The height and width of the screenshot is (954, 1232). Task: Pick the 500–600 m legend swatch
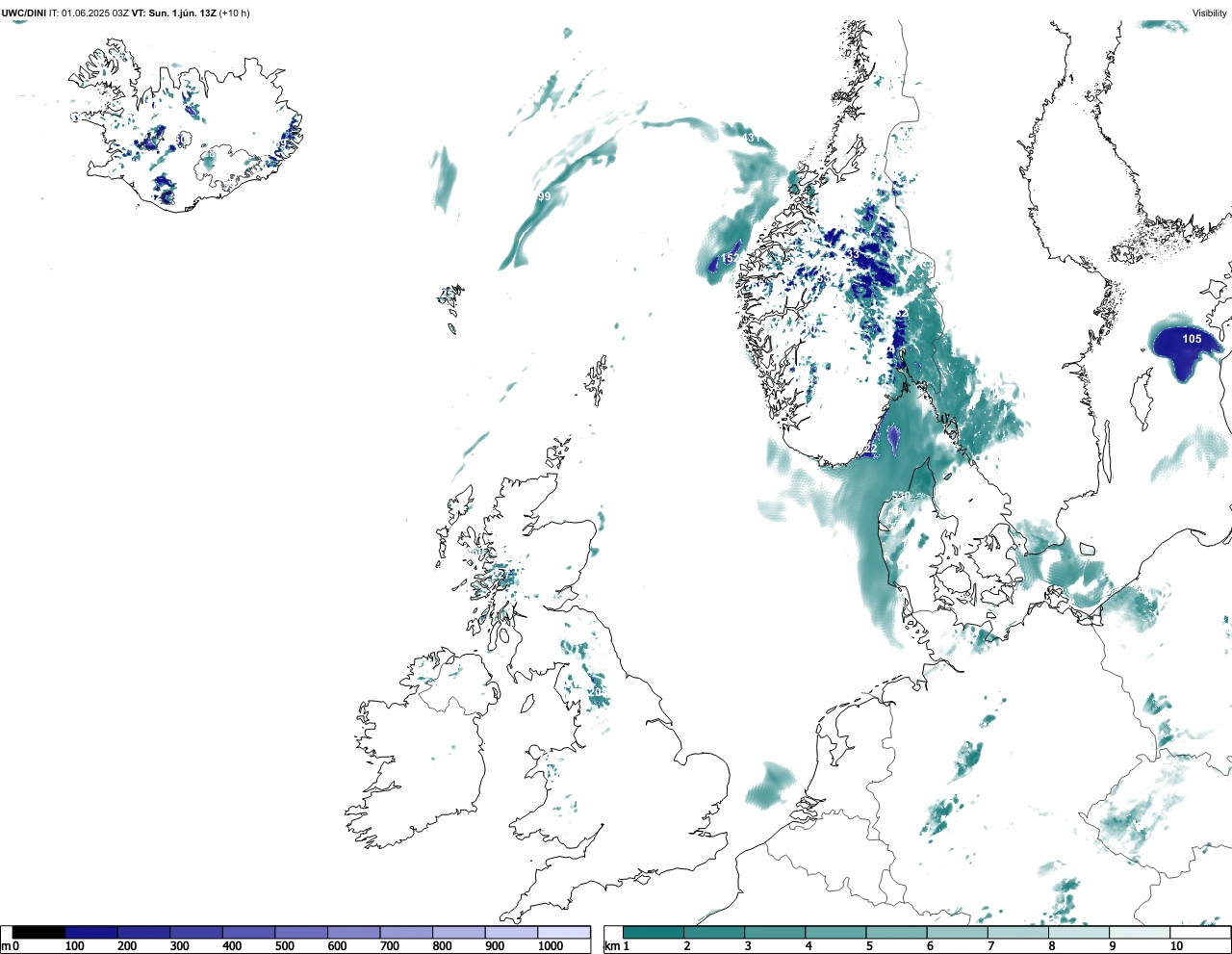pyautogui.click(x=301, y=932)
